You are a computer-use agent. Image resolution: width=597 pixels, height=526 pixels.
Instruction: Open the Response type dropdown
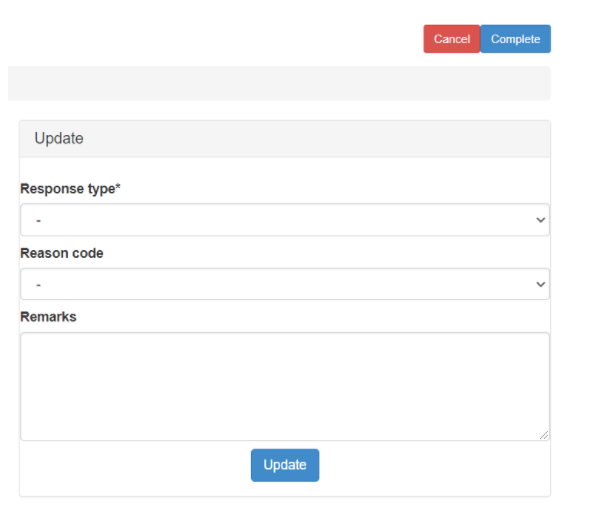(x=285, y=220)
